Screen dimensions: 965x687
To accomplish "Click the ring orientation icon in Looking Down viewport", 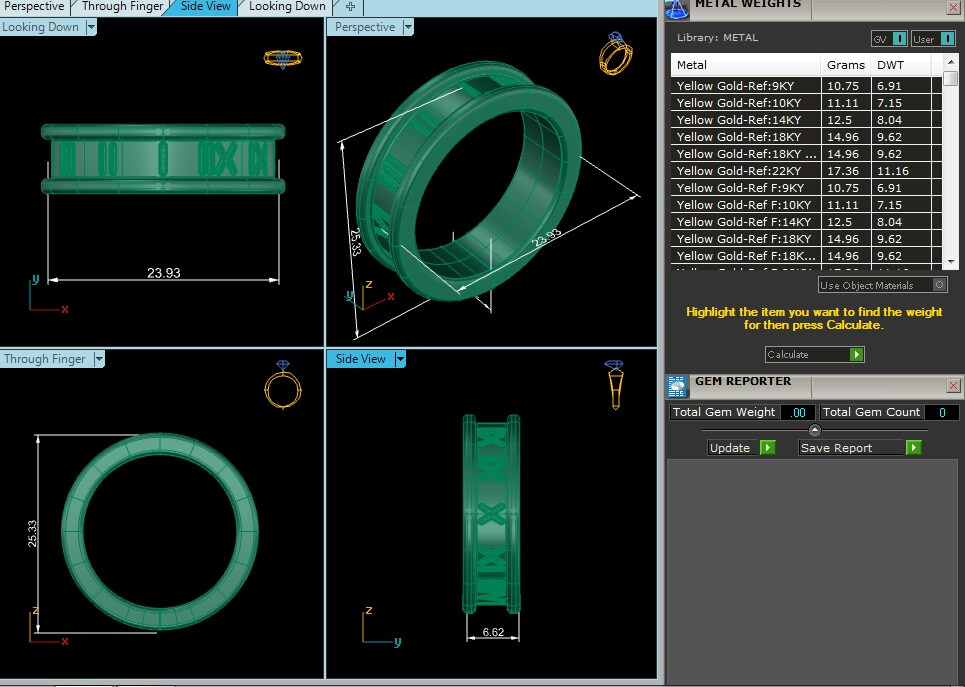I will (x=282, y=58).
